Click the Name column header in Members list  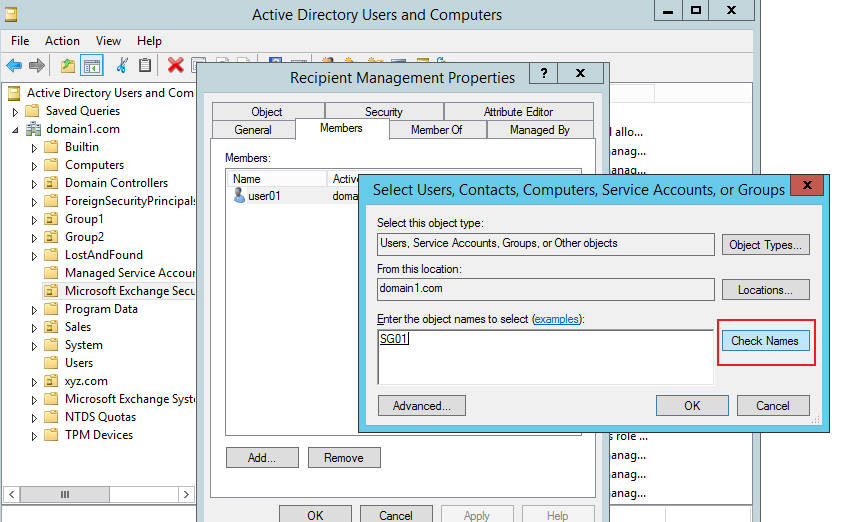click(x=276, y=179)
